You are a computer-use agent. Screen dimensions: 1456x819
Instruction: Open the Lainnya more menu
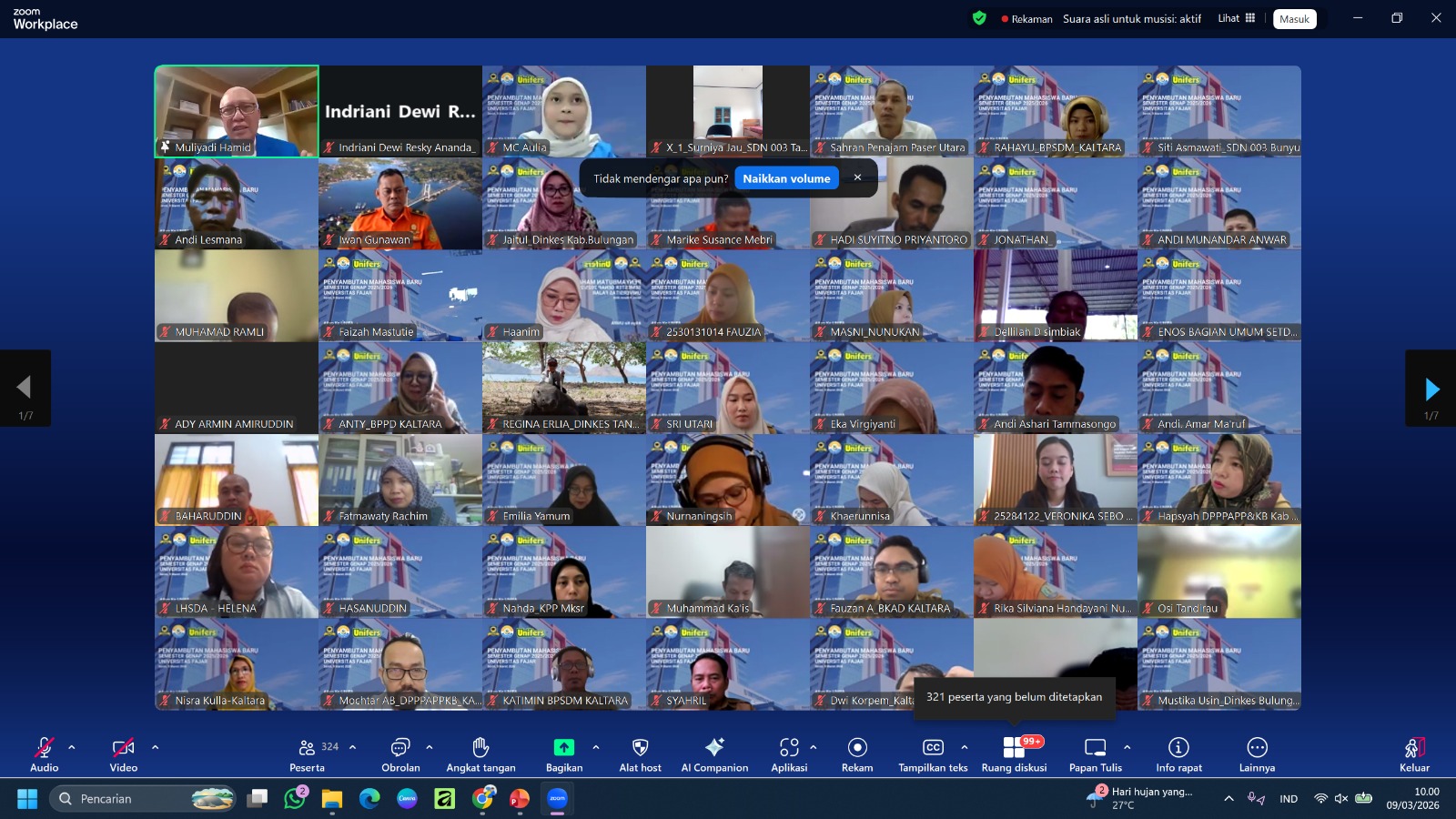pyautogui.click(x=1257, y=753)
